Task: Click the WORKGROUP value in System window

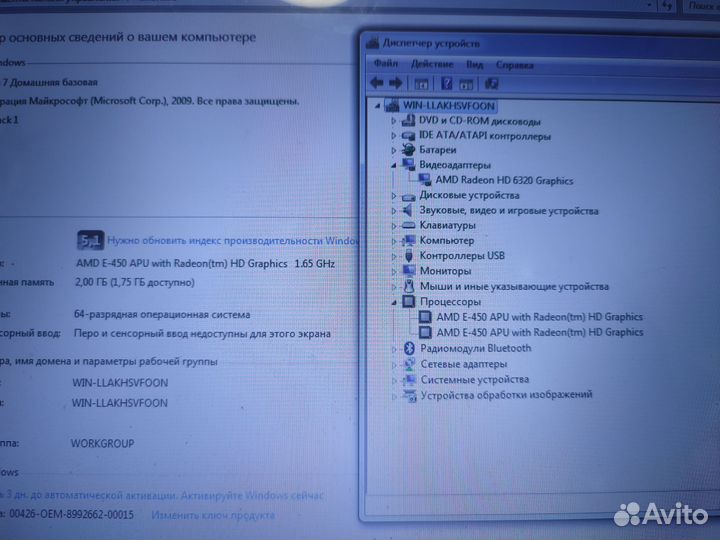Action: (x=102, y=444)
